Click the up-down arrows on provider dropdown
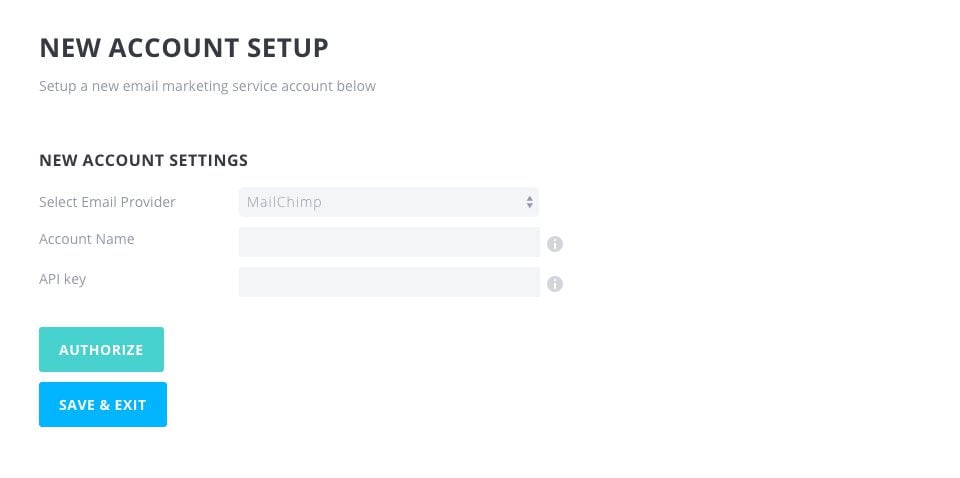Image resolution: width=960 pixels, height=478 pixels. pyautogui.click(x=529, y=202)
